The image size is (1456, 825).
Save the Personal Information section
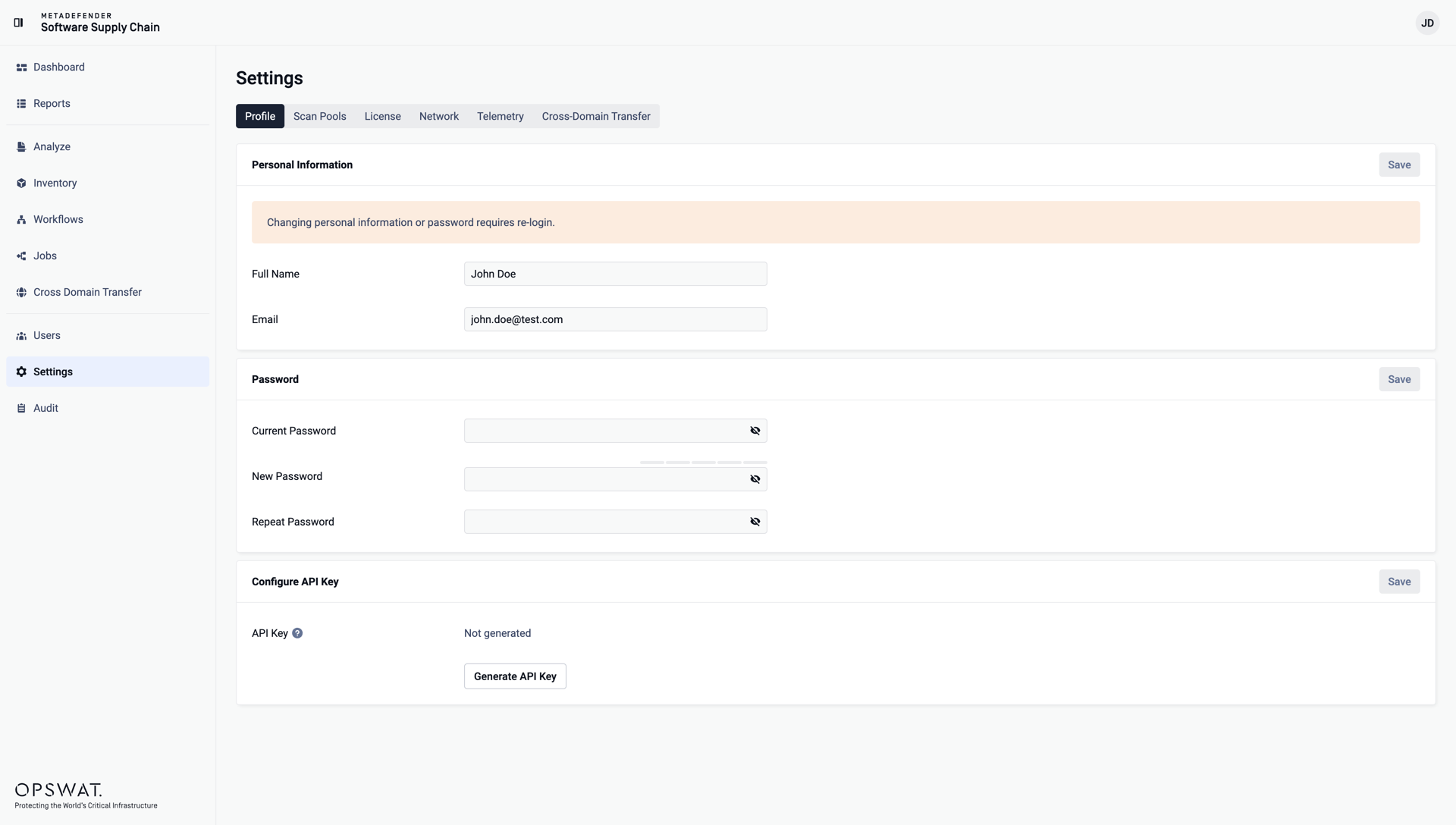coord(1399,165)
